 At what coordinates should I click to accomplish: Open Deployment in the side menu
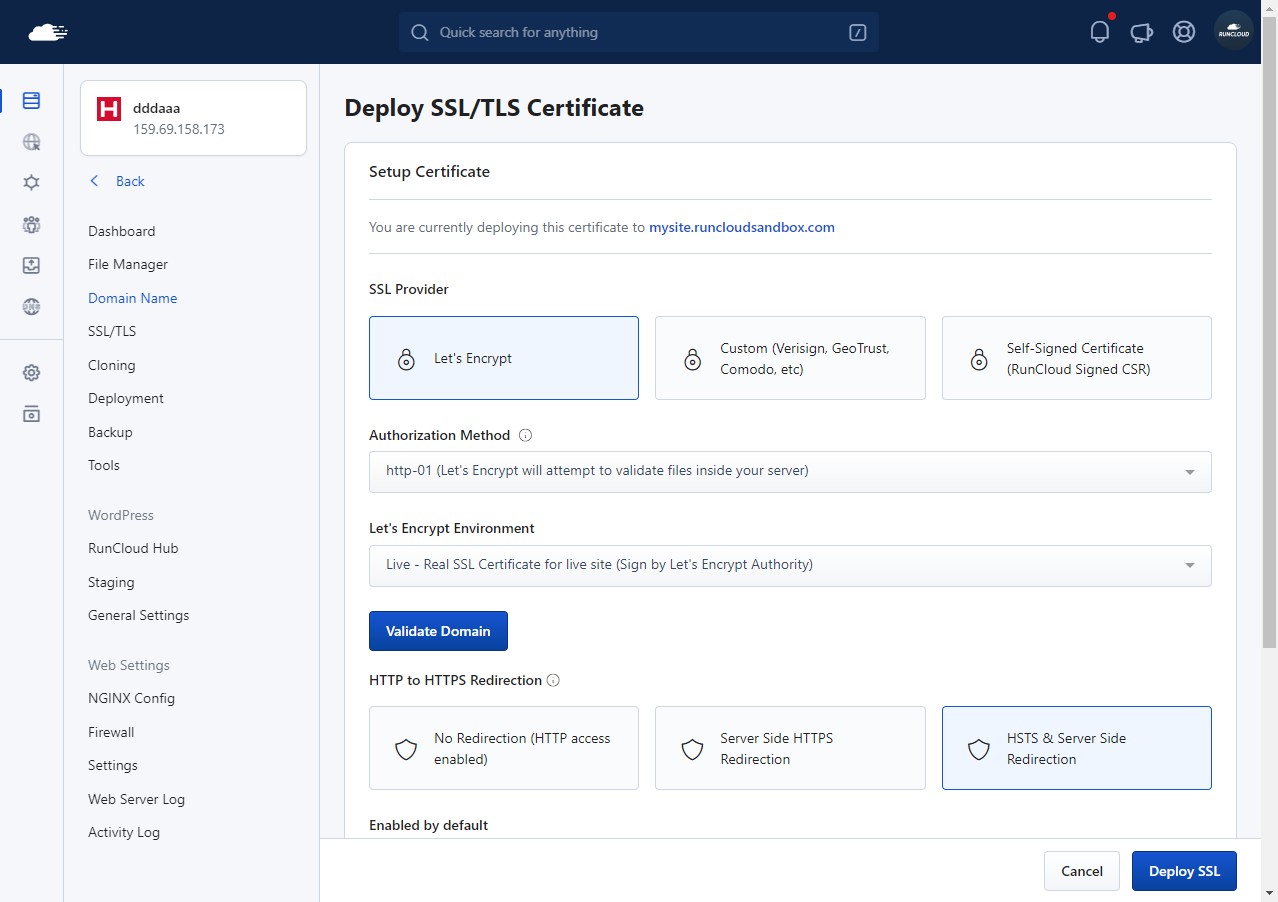tap(126, 398)
